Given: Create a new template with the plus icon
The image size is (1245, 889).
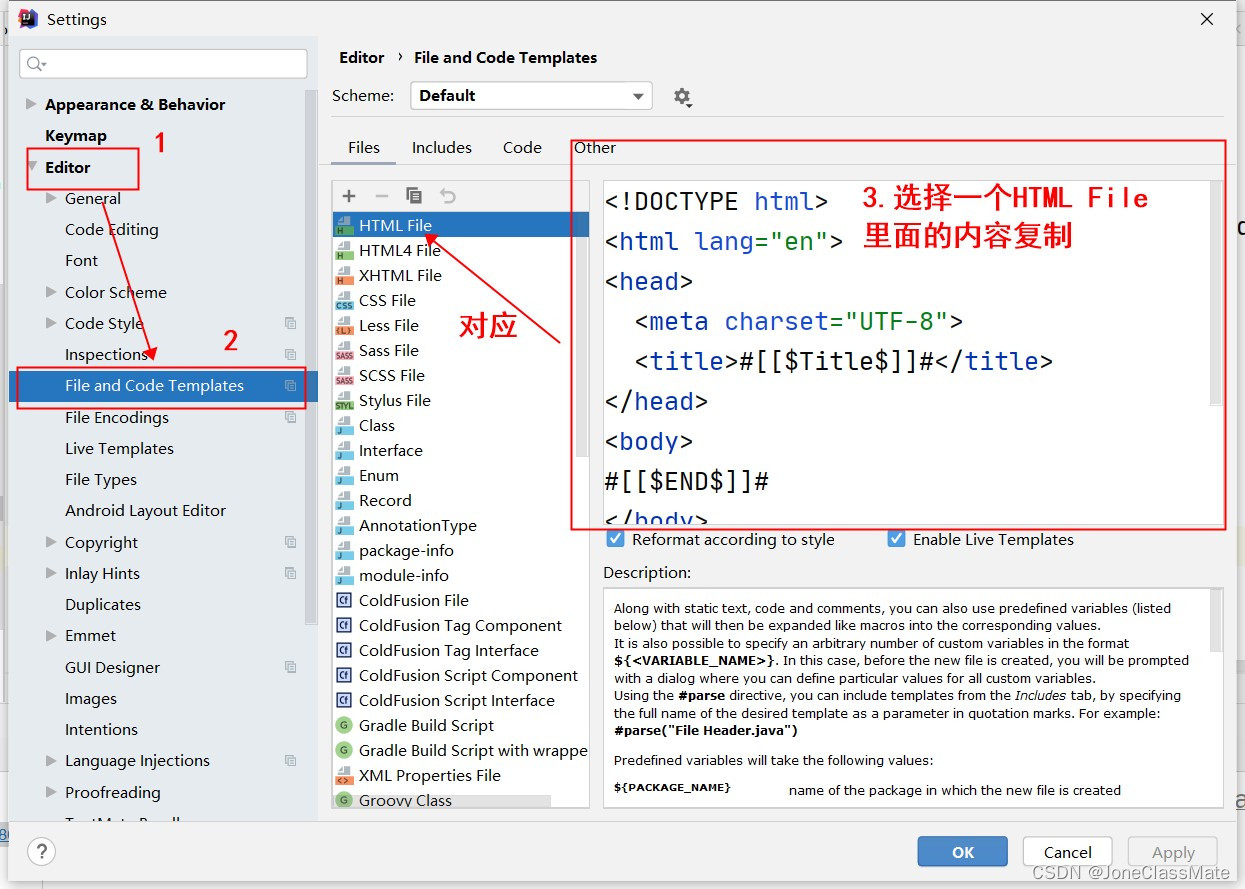Looking at the screenshot, I should 347,195.
